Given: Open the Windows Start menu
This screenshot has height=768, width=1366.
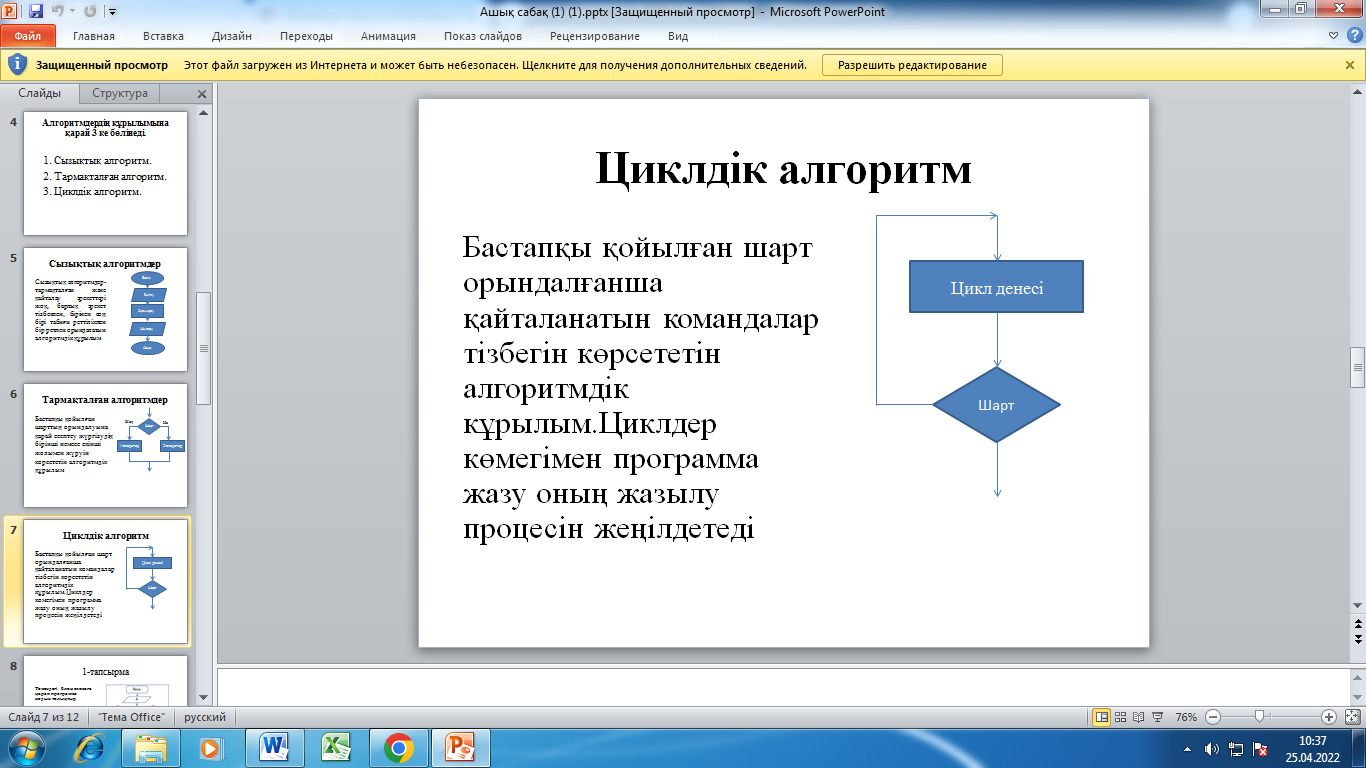Looking at the screenshot, I should click(27, 748).
